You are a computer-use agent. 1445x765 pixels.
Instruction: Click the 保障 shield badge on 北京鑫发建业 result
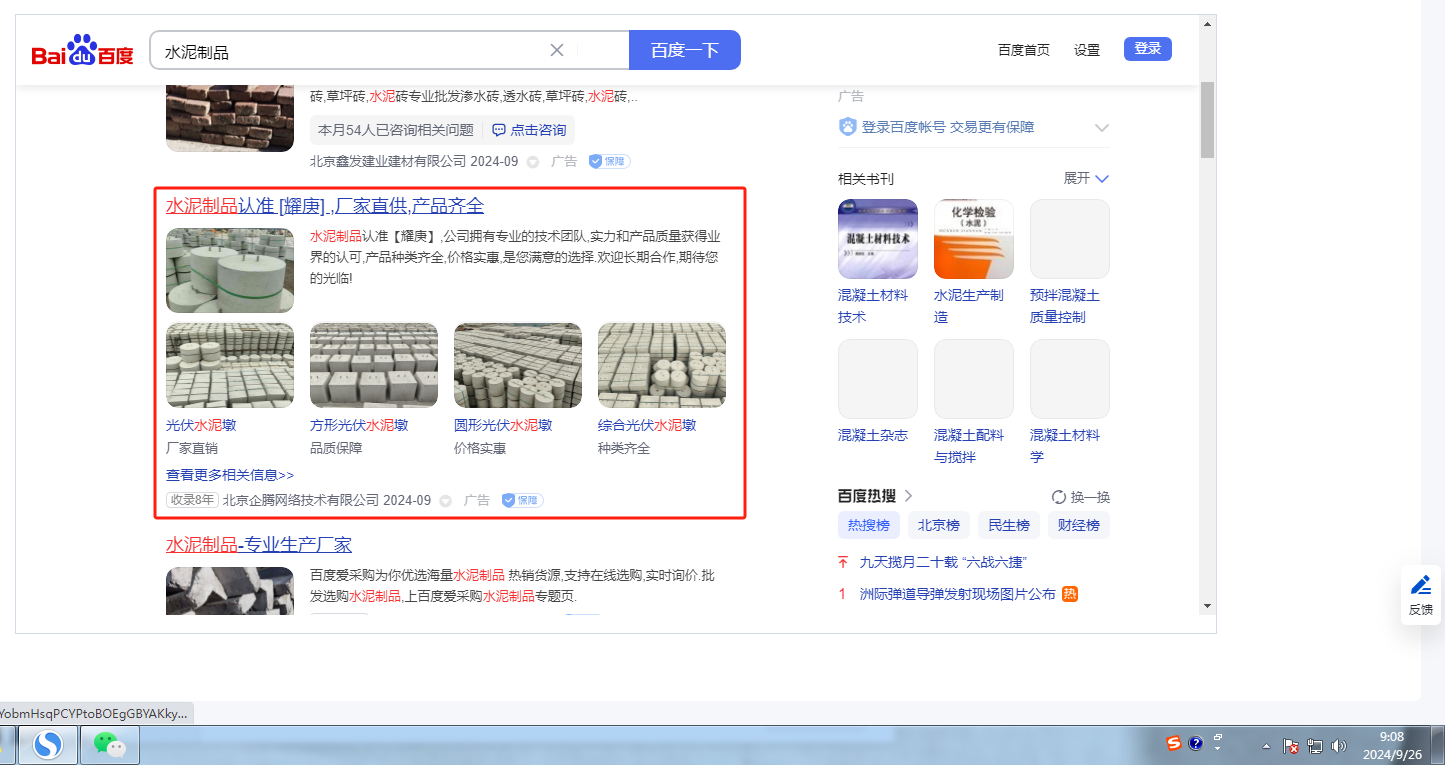coord(609,161)
